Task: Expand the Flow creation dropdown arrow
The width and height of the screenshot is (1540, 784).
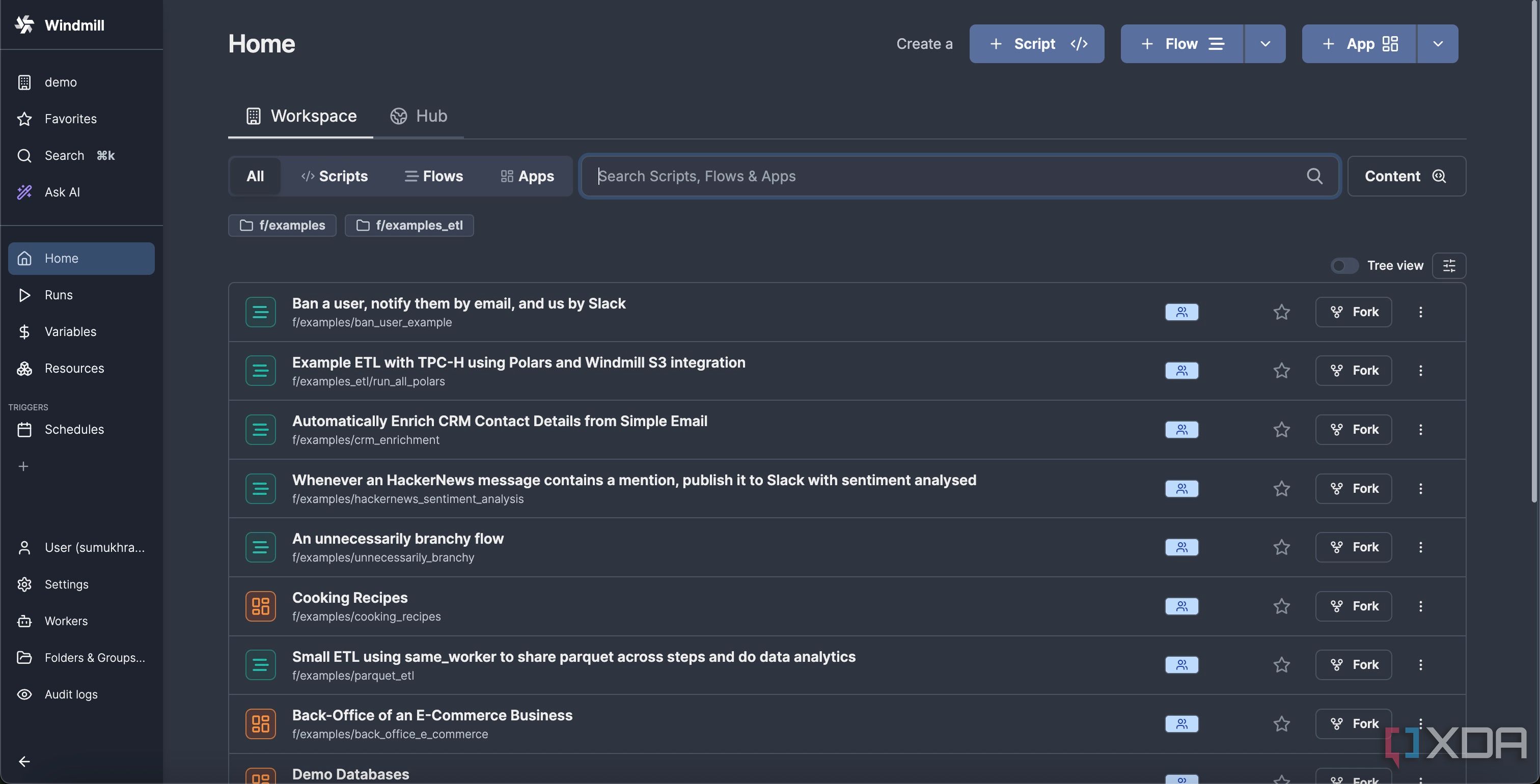Action: tap(1265, 44)
